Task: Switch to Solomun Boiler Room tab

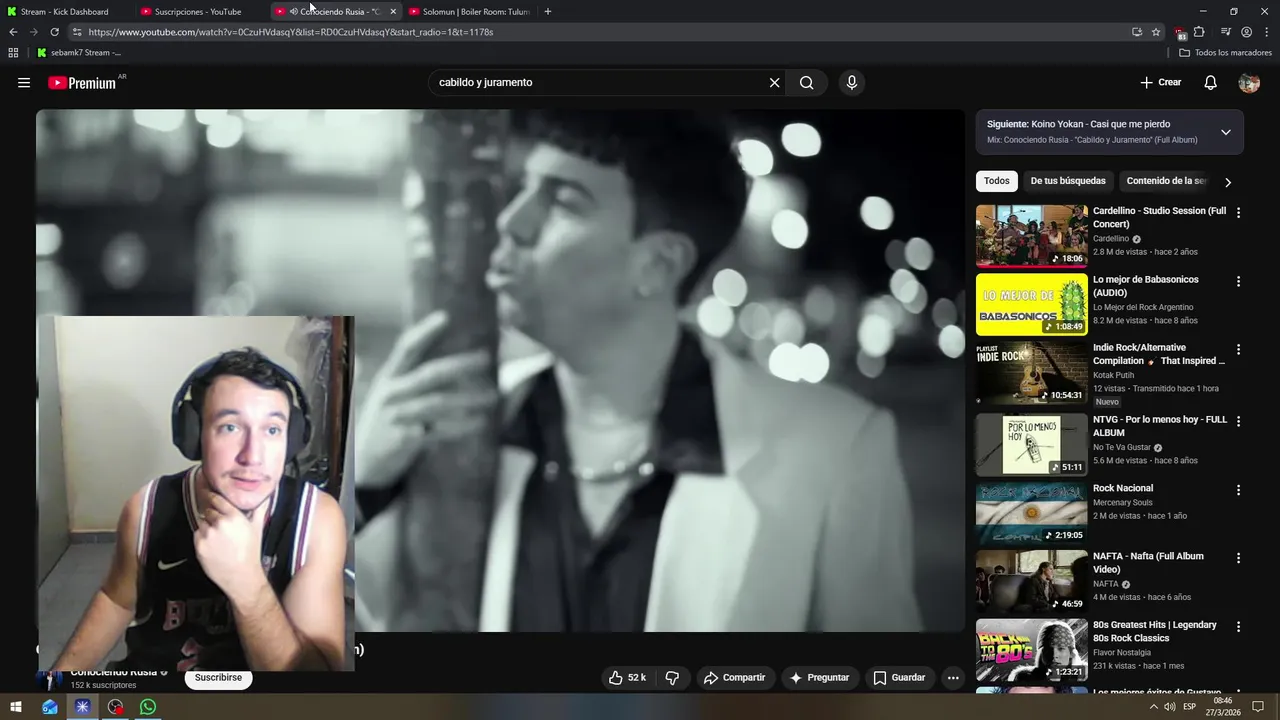Action: 469,12
